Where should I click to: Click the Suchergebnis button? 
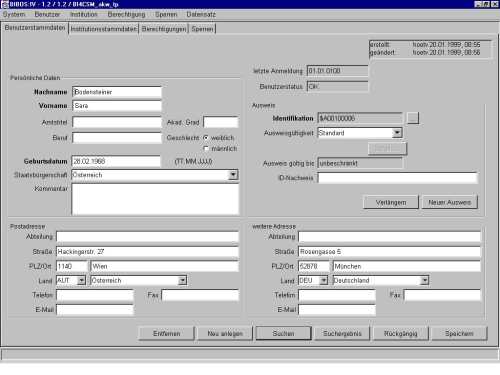point(342,333)
